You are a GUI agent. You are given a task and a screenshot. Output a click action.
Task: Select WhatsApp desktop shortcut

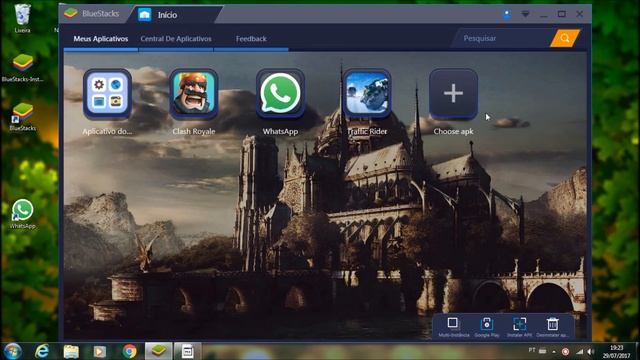click(x=22, y=214)
